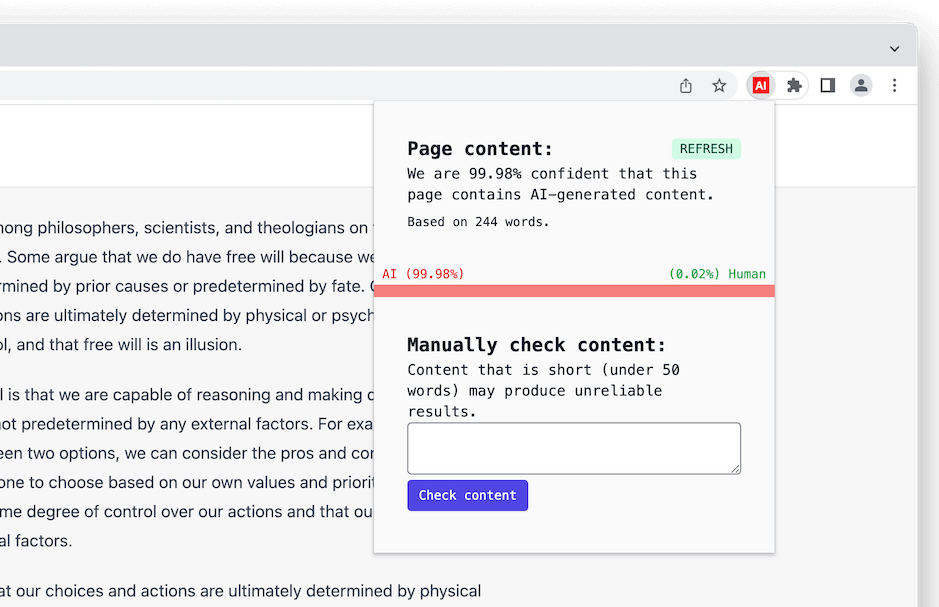This screenshot has width=939, height=607.
Task: Click the (0.02%) Human label
Action: [717, 274]
